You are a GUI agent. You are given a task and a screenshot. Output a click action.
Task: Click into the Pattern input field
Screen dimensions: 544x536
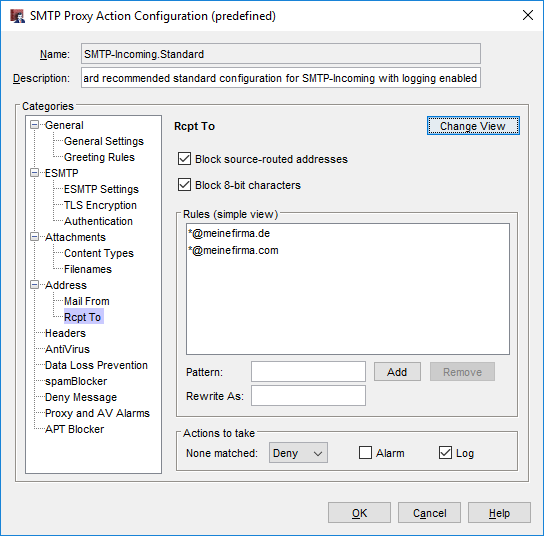coord(308,372)
